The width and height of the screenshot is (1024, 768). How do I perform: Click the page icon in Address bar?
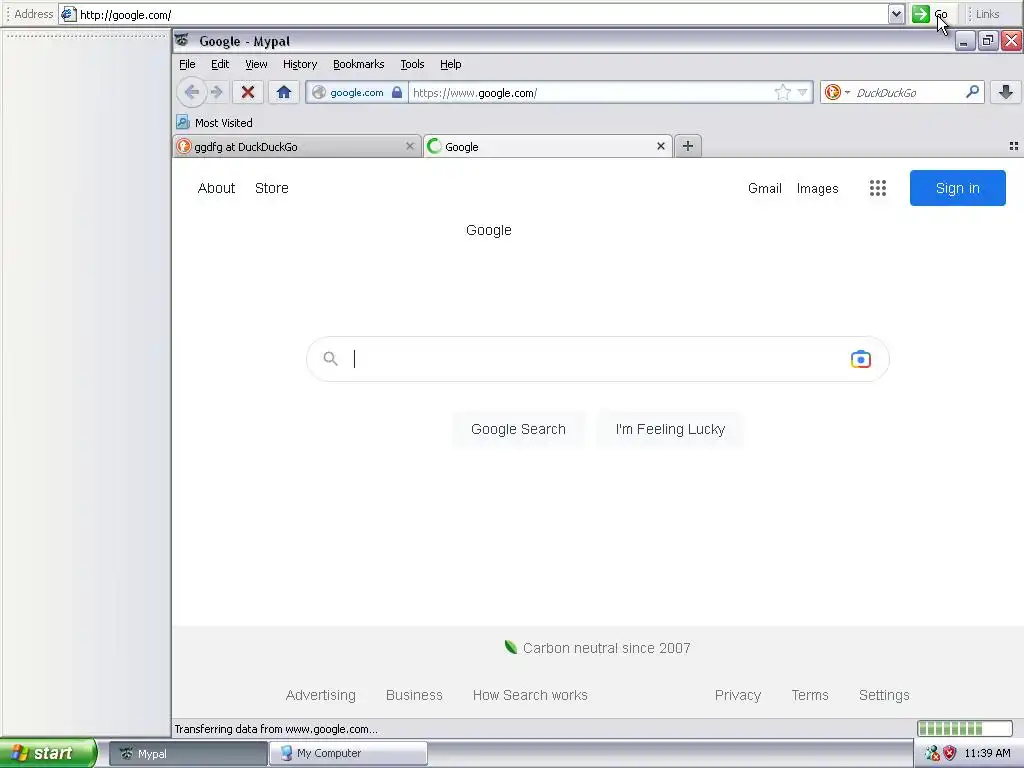click(x=68, y=14)
